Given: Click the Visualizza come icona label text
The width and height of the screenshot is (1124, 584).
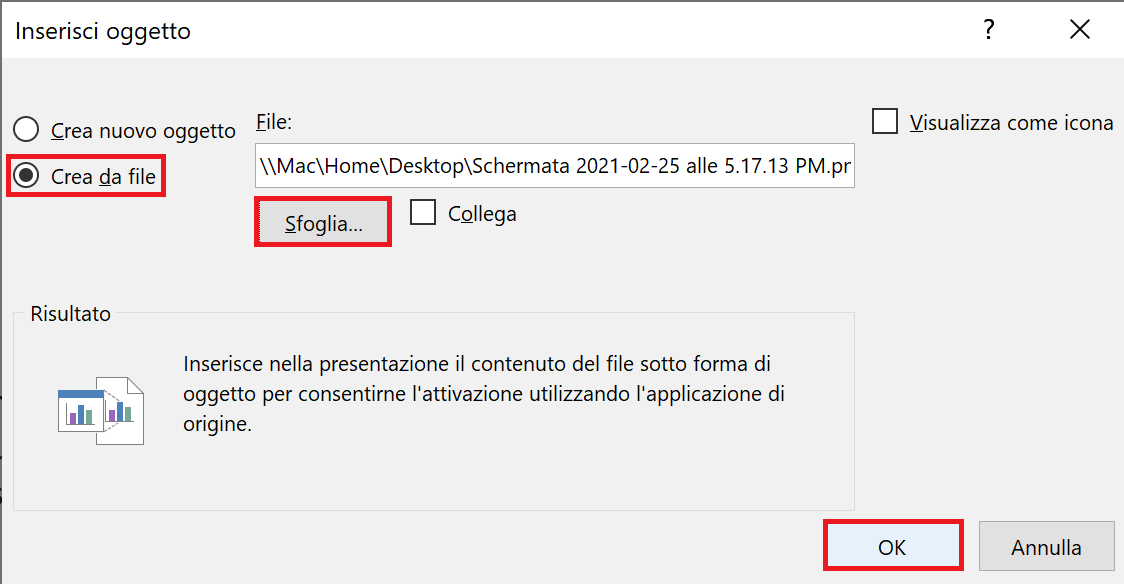Looking at the screenshot, I should [1011, 123].
